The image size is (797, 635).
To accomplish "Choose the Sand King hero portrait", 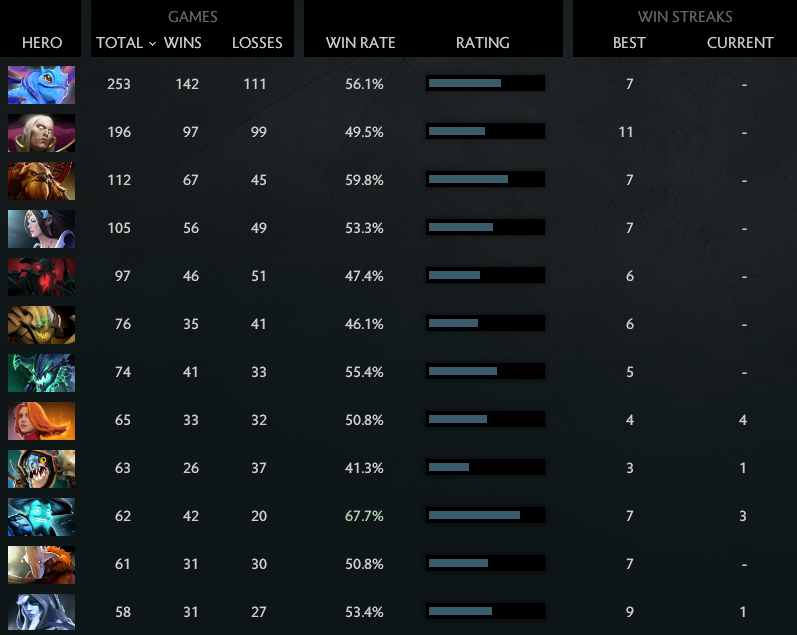I will pyautogui.click(x=41, y=324).
